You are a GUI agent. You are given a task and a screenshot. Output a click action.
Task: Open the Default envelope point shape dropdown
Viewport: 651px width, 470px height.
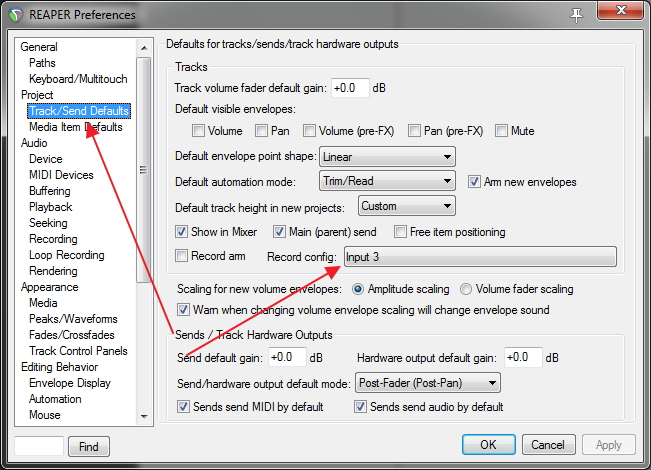387,157
